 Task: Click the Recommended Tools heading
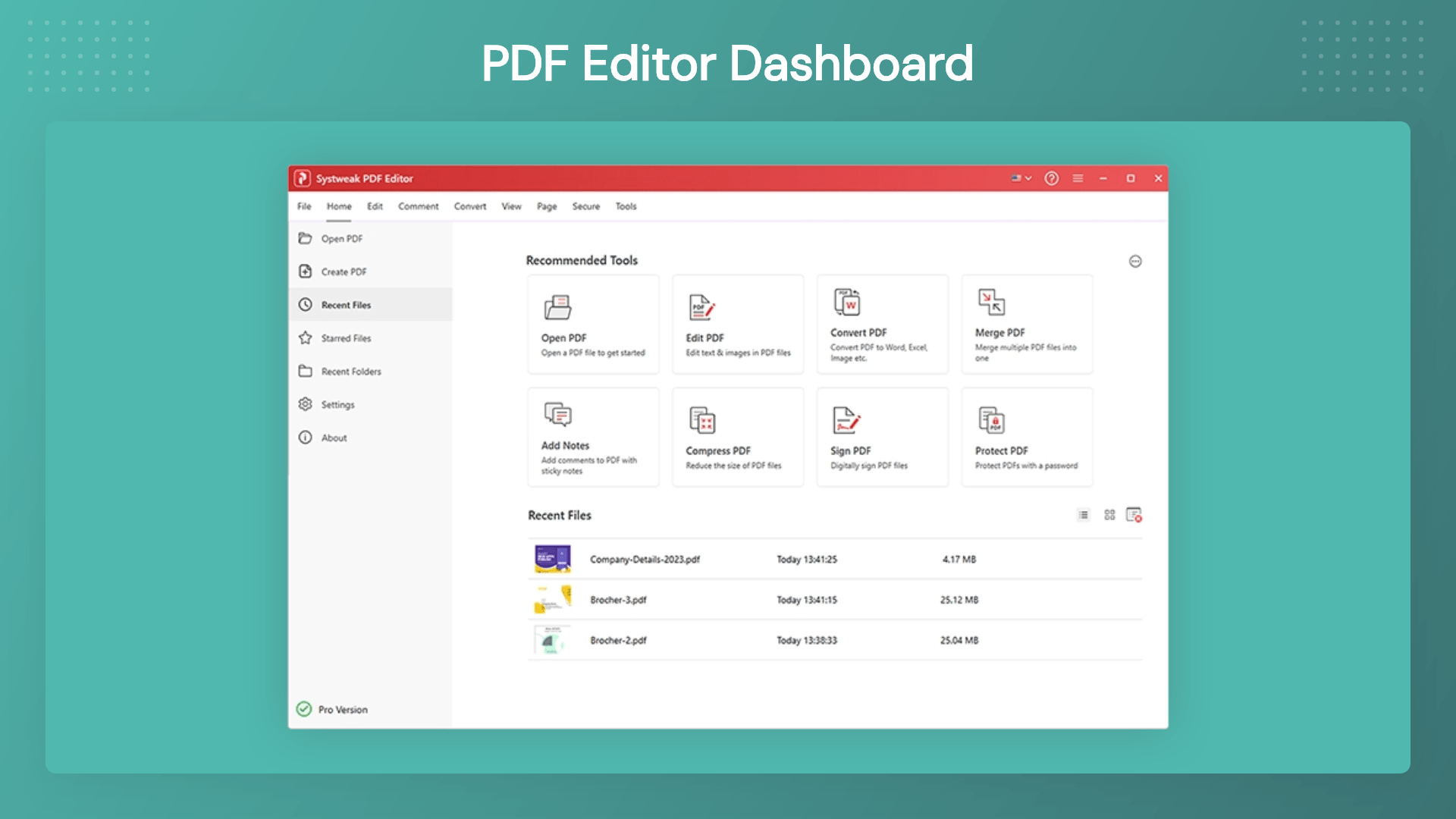tap(582, 261)
